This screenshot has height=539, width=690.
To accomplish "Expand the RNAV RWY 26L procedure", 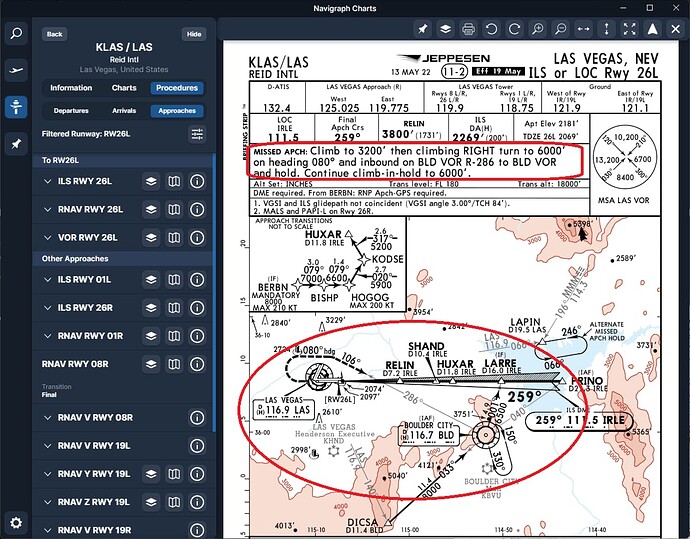I will coord(48,209).
